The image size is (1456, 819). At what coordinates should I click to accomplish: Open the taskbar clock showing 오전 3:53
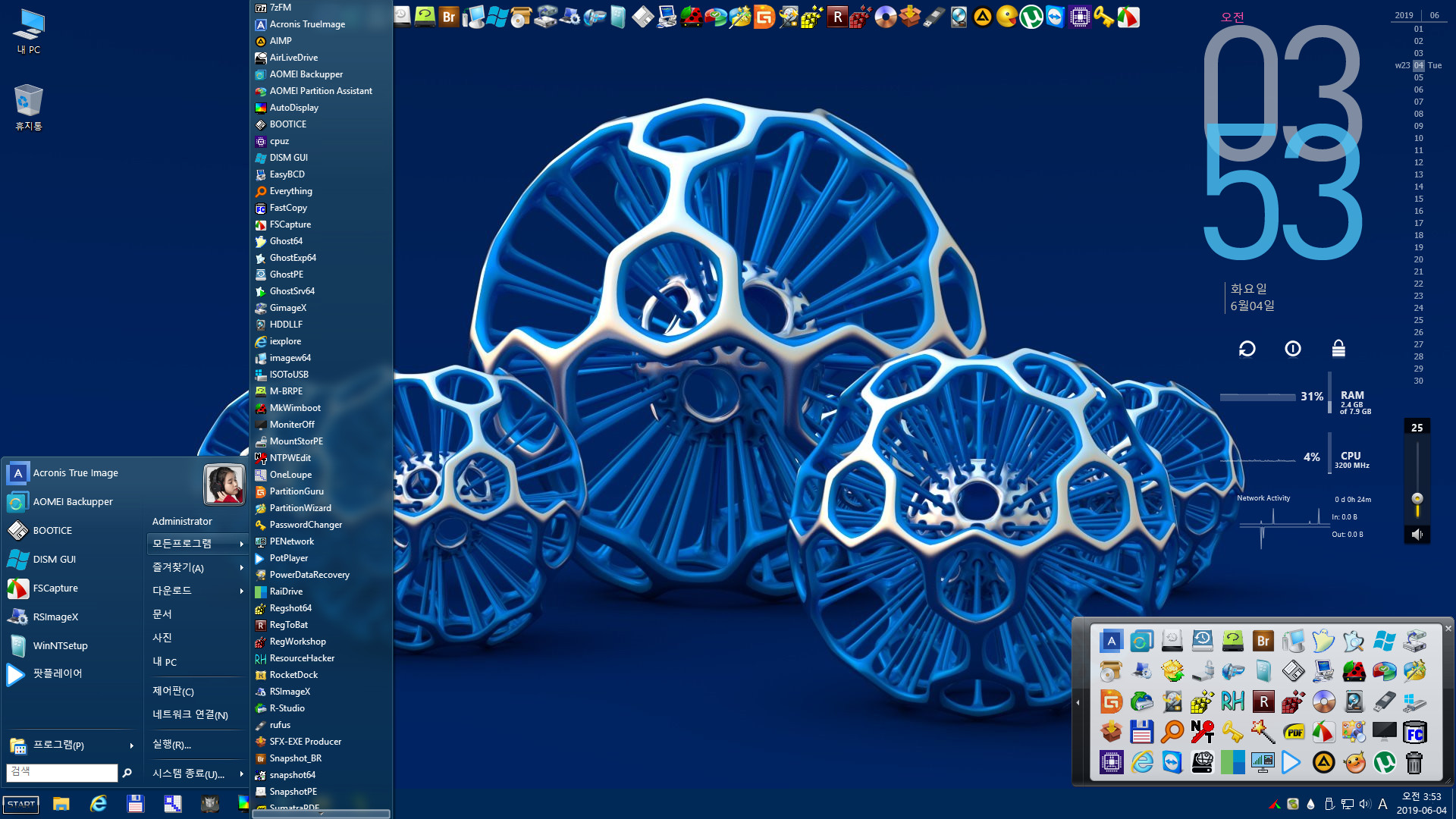(x=1422, y=803)
